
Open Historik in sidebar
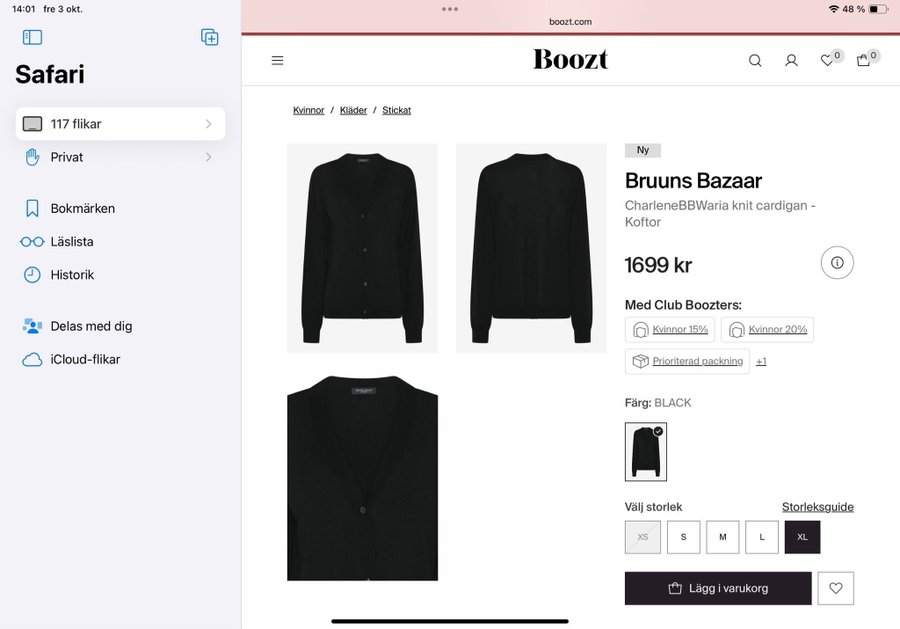72,274
